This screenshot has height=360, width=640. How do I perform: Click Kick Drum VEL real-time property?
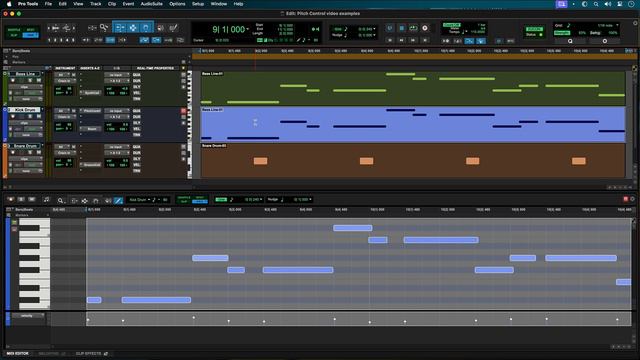click(x=137, y=129)
